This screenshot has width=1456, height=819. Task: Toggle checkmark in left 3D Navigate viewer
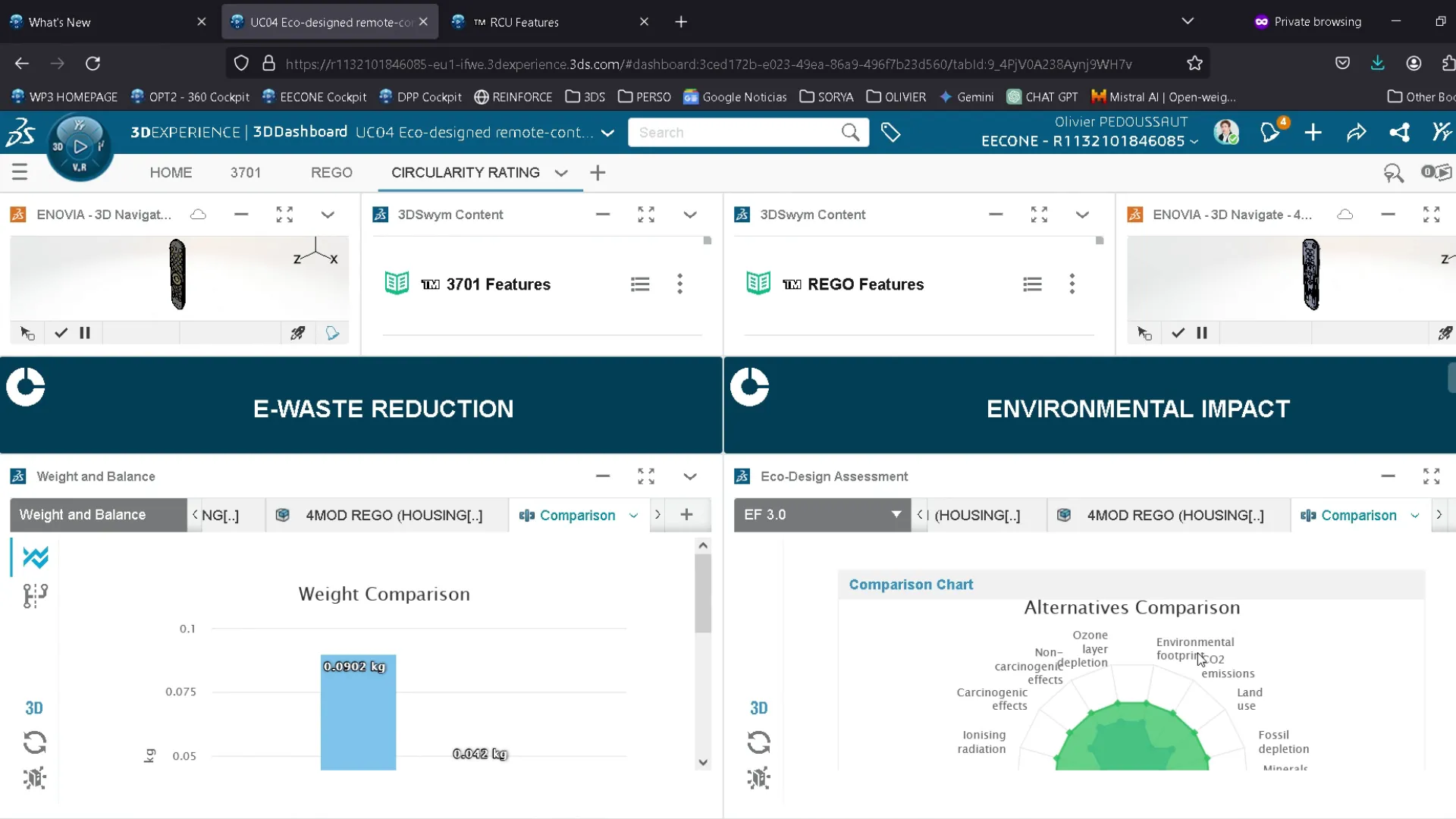click(61, 333)
